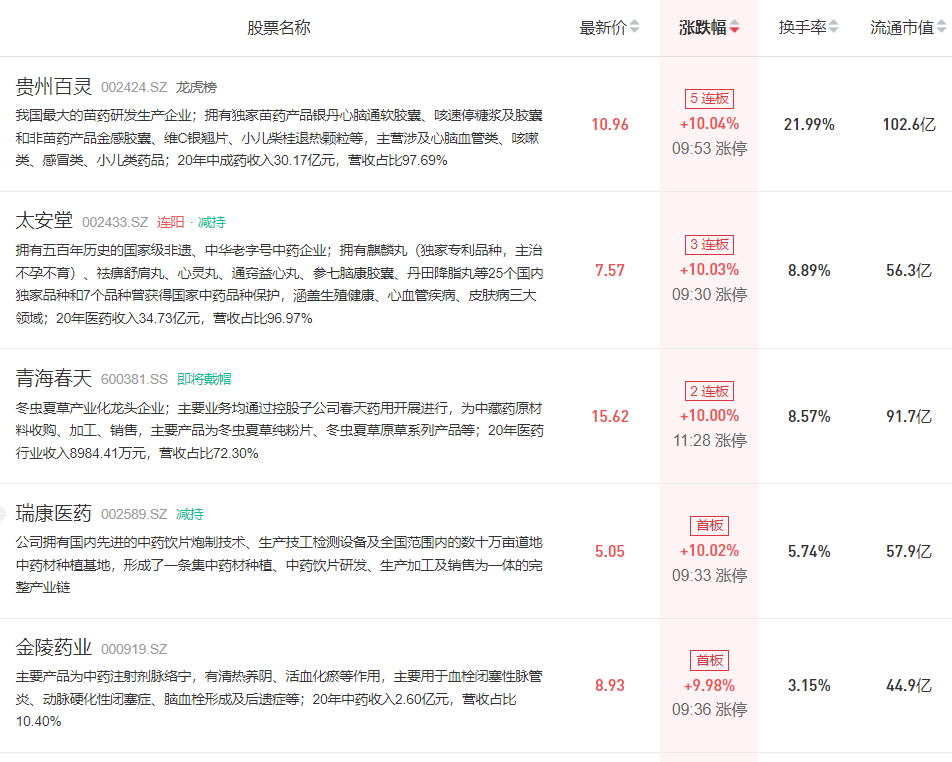Viewport: 952px width, 762px height.
Task: Open the 贵州百灵 stock page
Action: [53, 87]
